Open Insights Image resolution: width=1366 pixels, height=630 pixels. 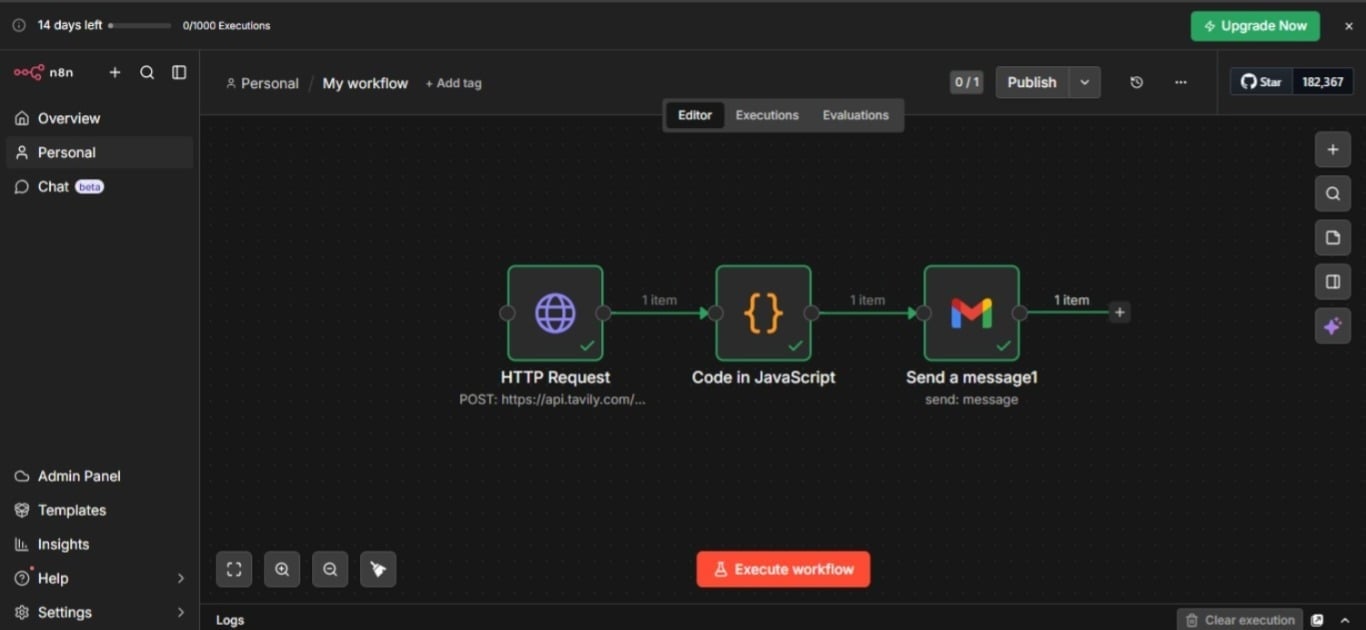[99, 544]
